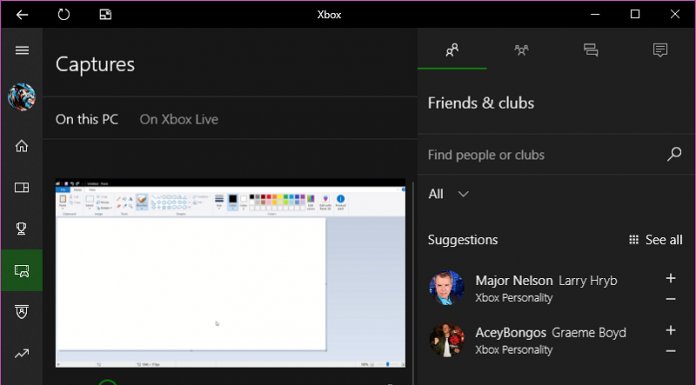Switch to the Messages tab icon
The height and width of the screenshot is (385, 696).
[591, 50]
